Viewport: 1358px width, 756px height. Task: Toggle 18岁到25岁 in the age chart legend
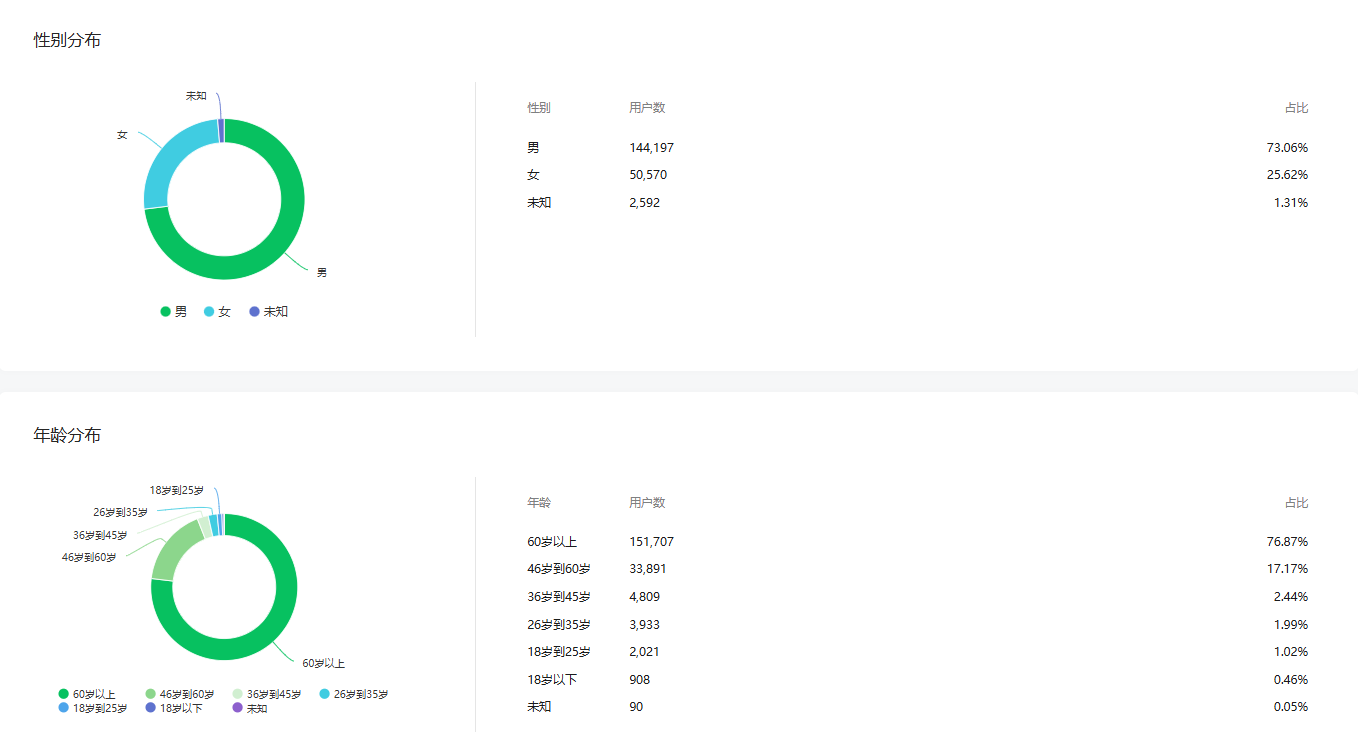tap(92, 708)
